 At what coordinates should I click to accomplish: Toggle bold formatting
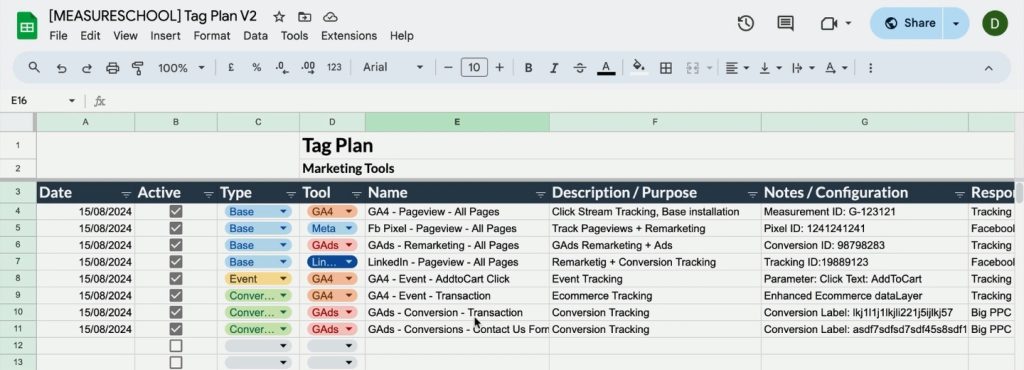[x=528, y=68]
